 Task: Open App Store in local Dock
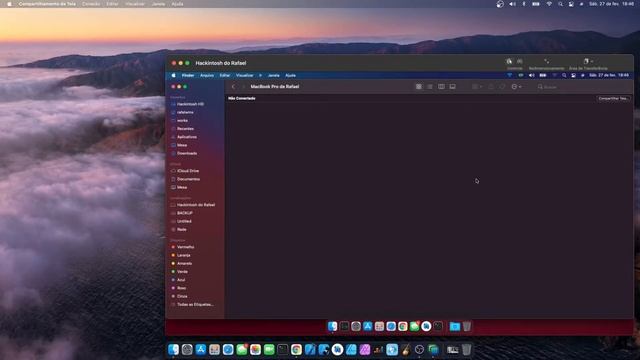pyautogui.click(x=201, y=349)
